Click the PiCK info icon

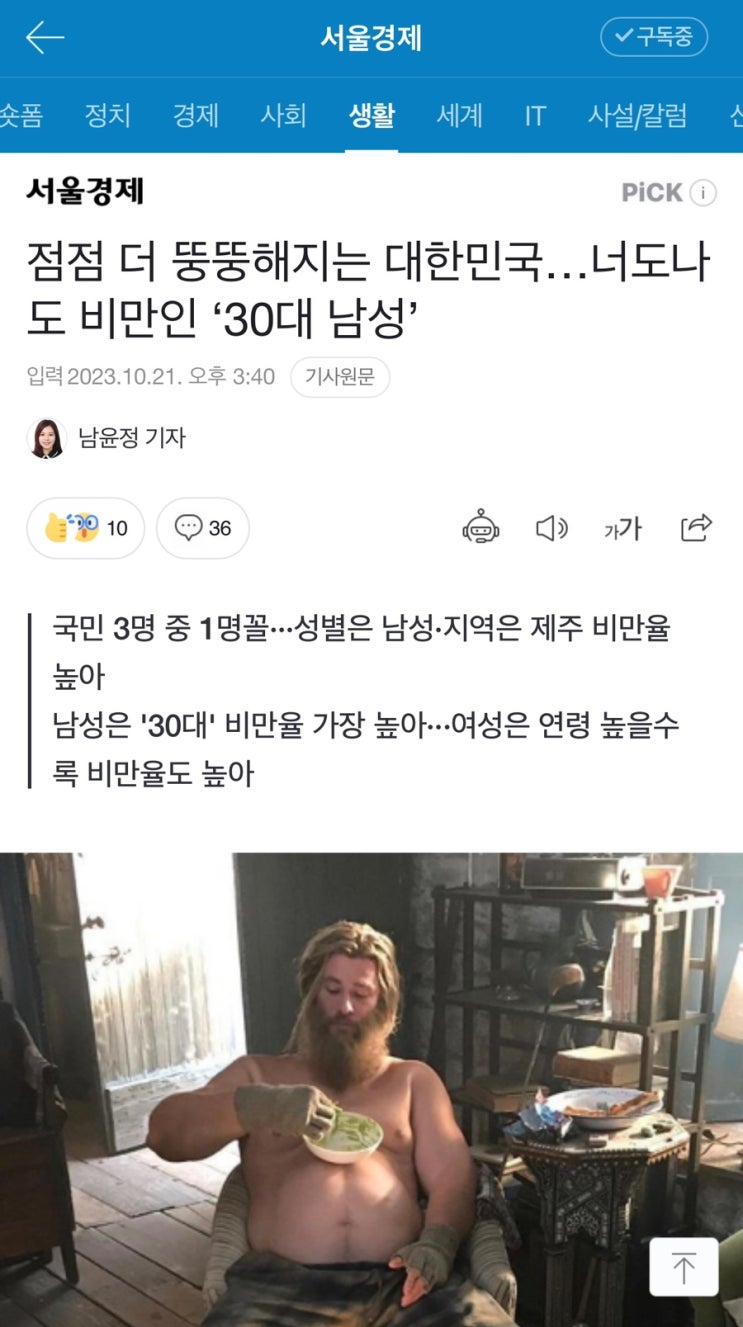point(703,193)
